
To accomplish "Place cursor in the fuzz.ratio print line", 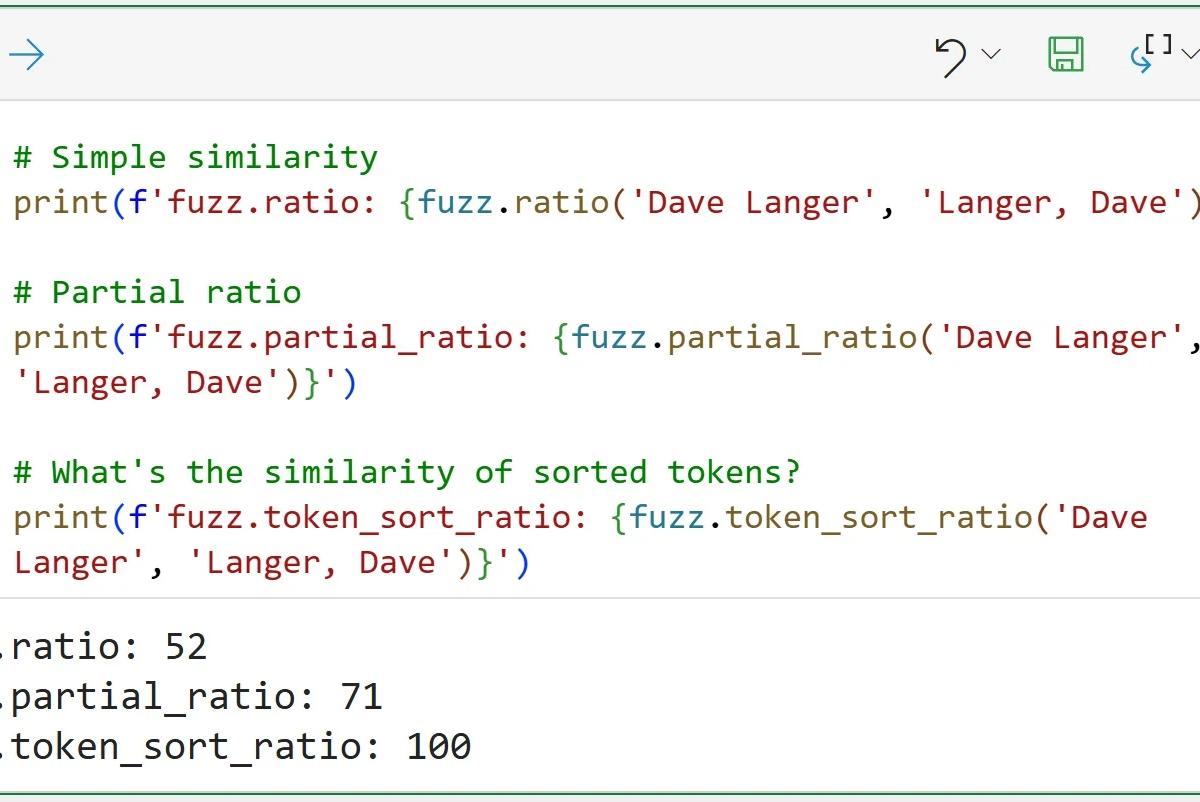I will tap(400, 202).
